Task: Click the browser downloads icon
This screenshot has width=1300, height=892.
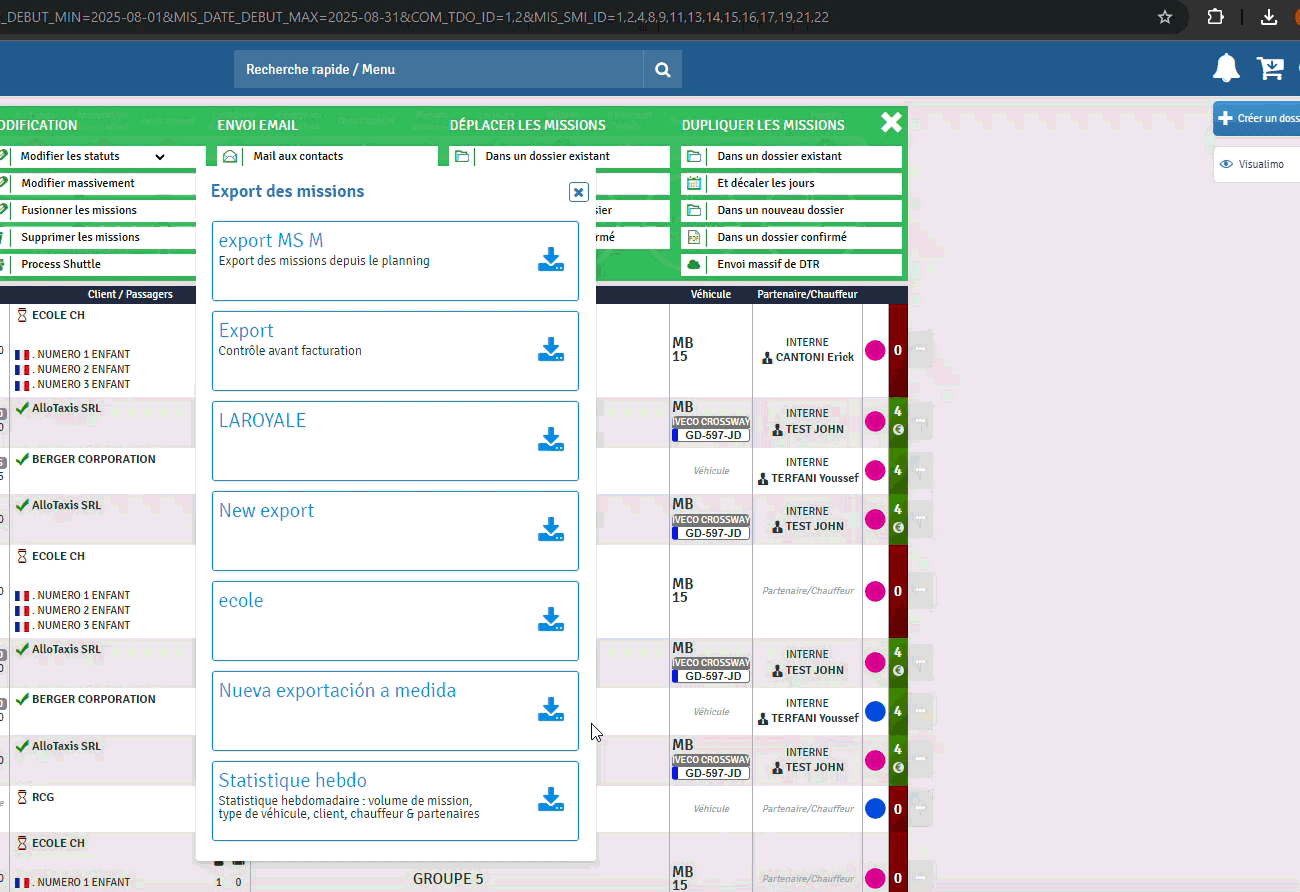Action: pyautogui.click(x=1269, y=17)
